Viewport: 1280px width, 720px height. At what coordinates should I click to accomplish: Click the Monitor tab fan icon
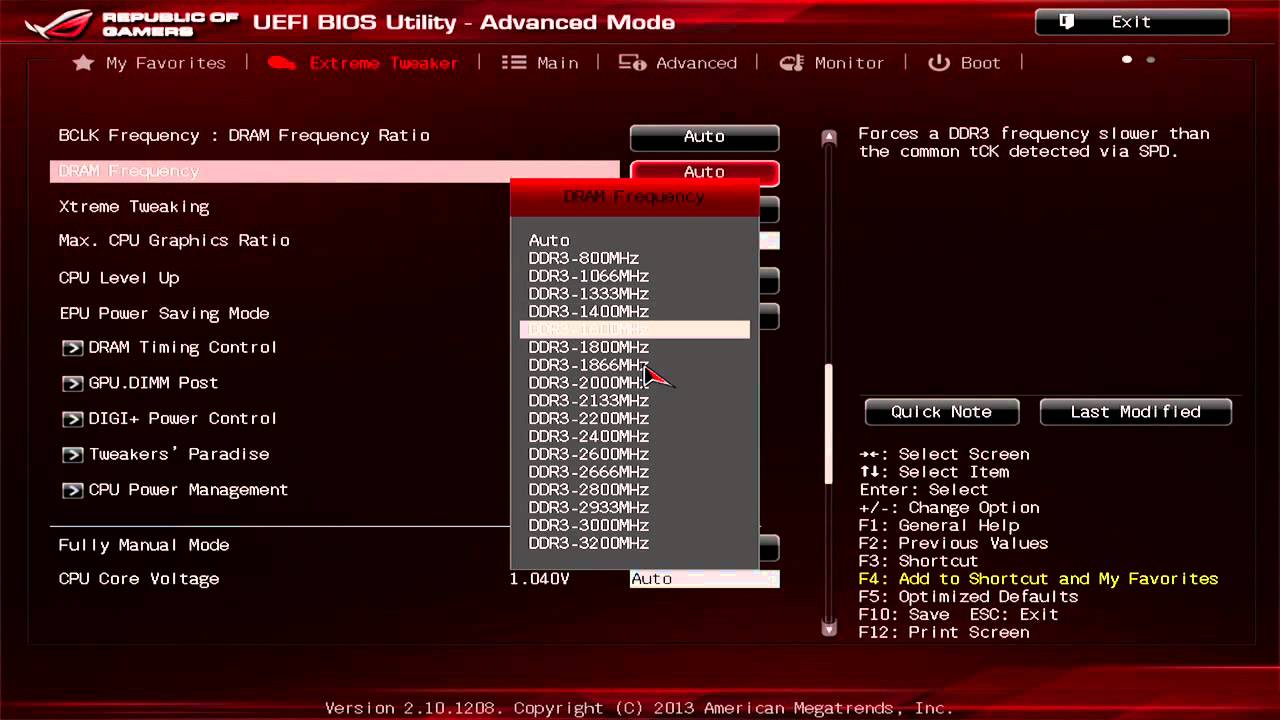pos(792,63)
